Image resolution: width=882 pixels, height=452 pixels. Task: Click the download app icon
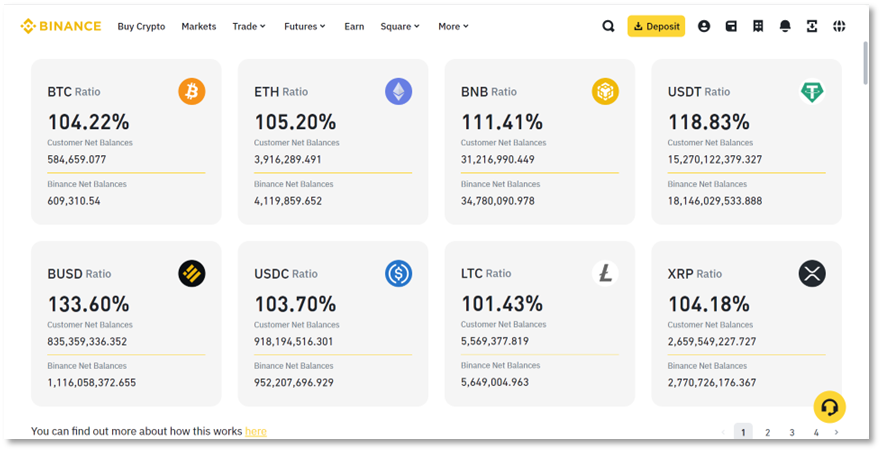coord(812,27)
